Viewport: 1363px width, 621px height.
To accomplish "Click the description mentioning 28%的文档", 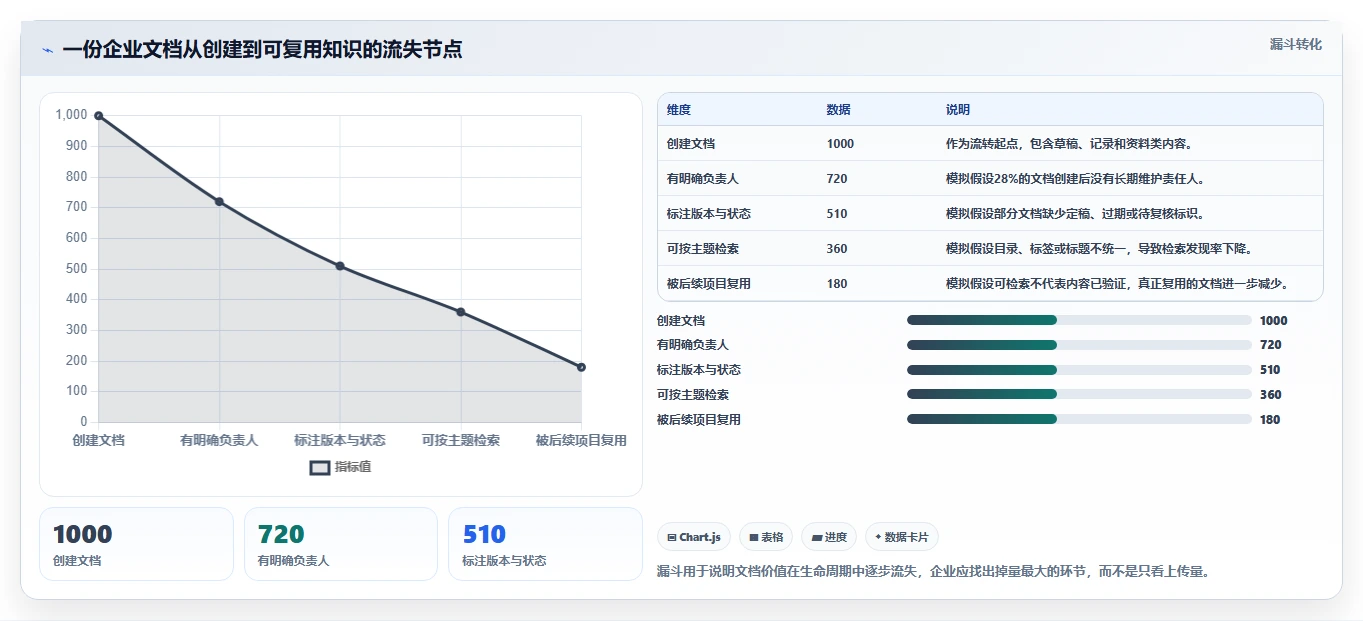I will (1075, 179).
